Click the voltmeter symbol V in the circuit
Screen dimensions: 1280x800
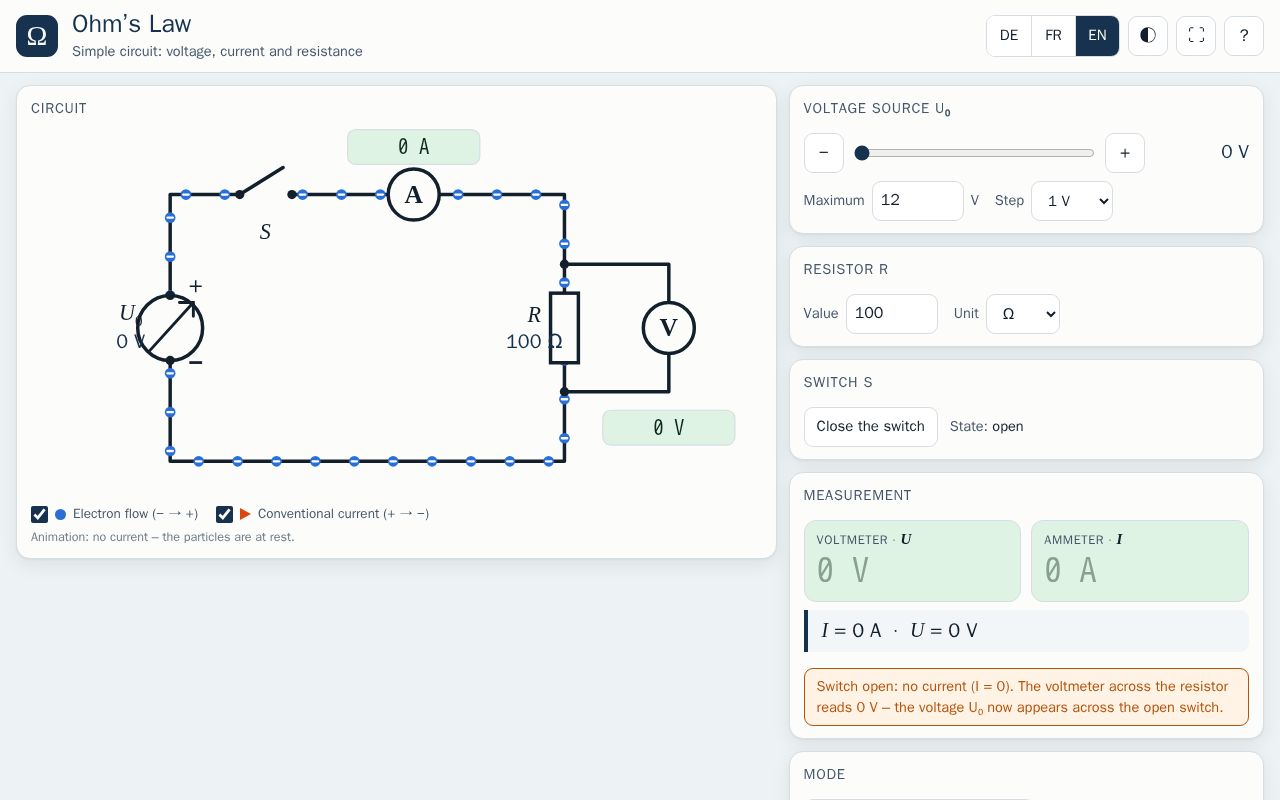669,328
